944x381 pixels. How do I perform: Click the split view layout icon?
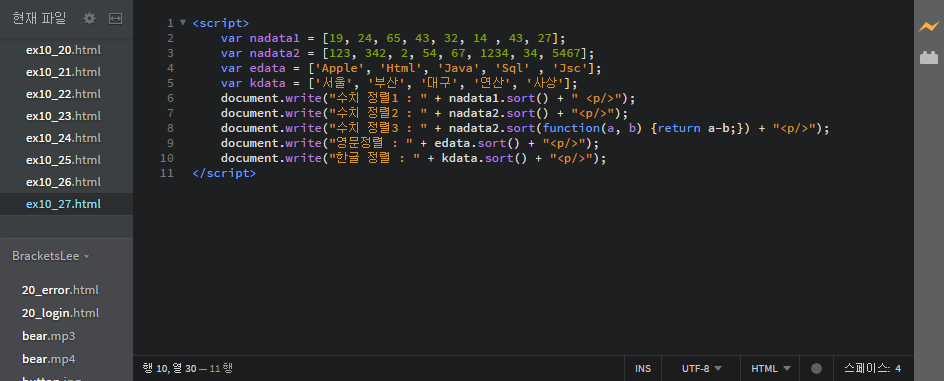click(115, 19)
